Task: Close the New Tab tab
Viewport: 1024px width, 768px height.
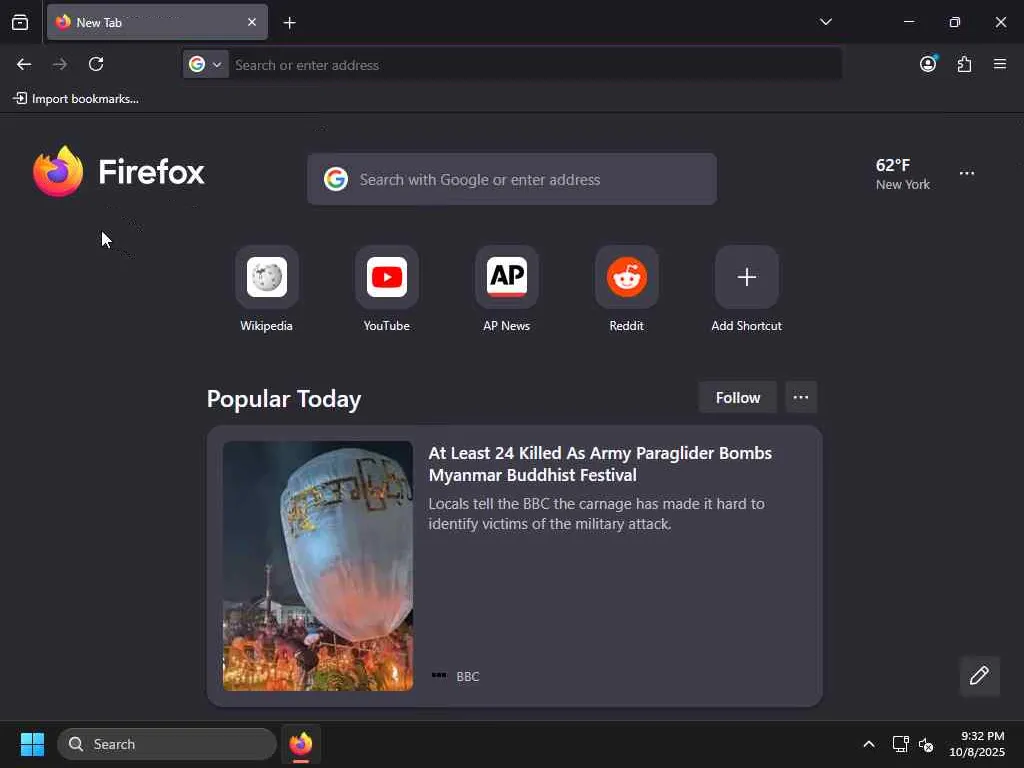Action: (252, 22)
